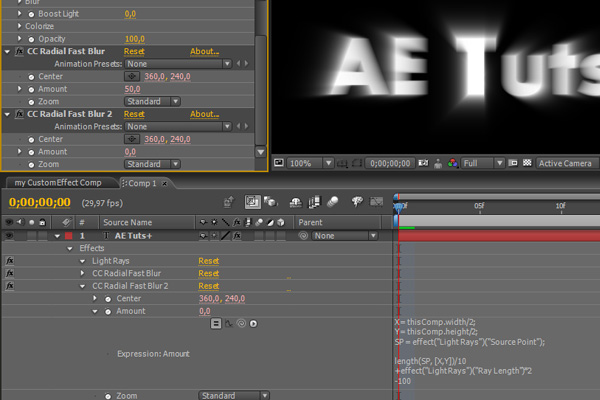Viewport: 600px width, 400px height.
Task: Open the Full resolution dropdown
Action: pyautogui.click(x=483, y=163)
